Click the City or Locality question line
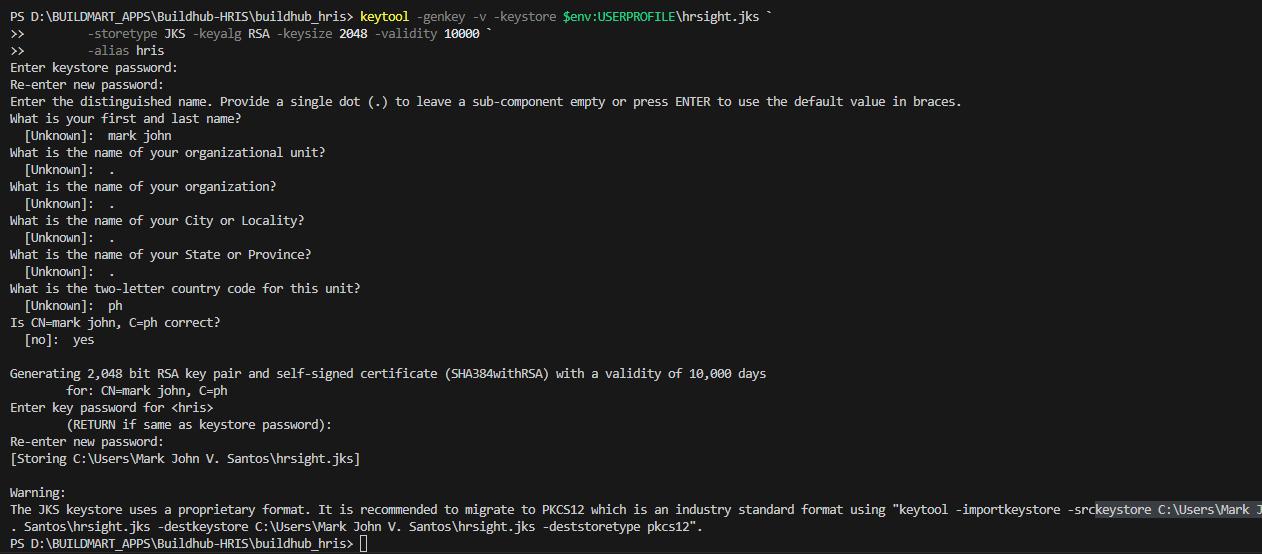Viewport: 1262px width, 554px height. [157, 221]
